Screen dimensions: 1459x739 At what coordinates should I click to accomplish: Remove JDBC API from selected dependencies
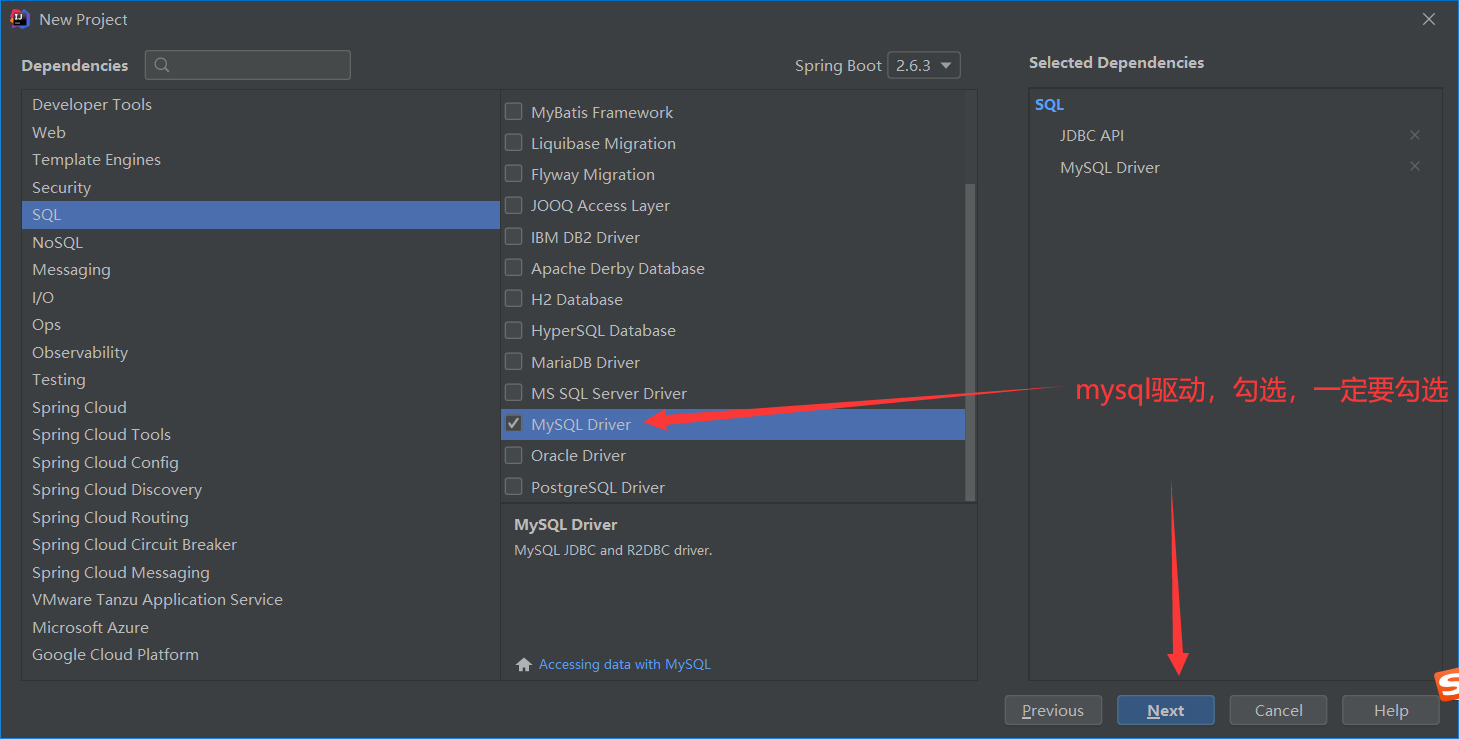pos(1415,135)
